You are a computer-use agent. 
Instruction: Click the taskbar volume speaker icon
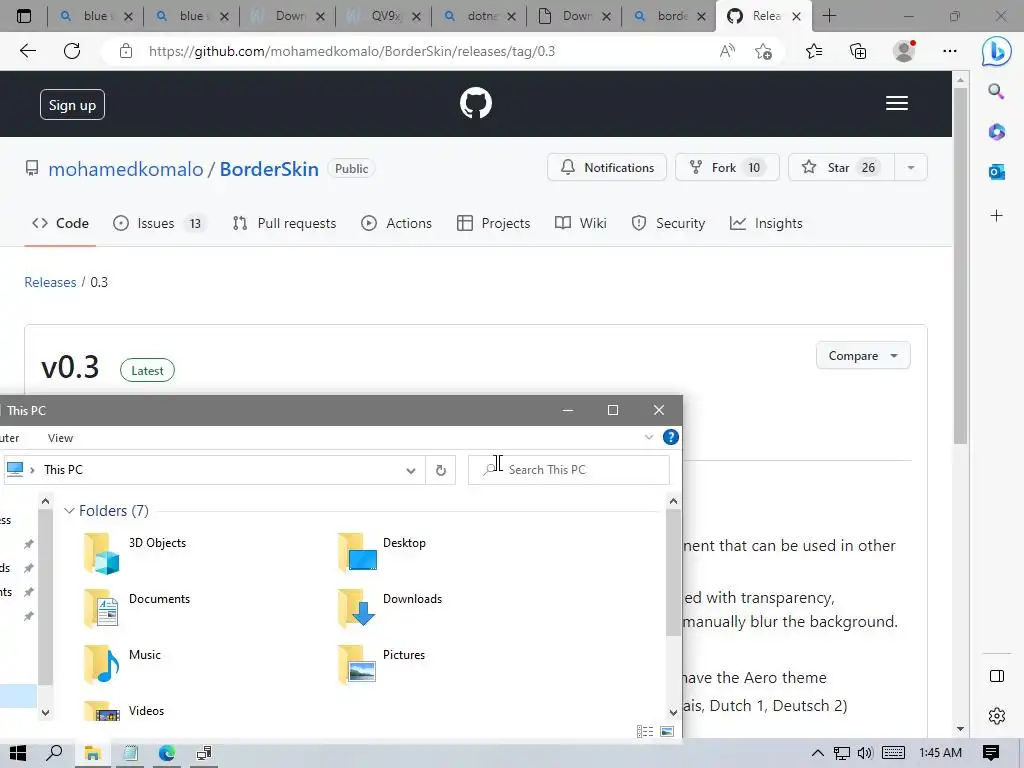click(x=865, y=753)
